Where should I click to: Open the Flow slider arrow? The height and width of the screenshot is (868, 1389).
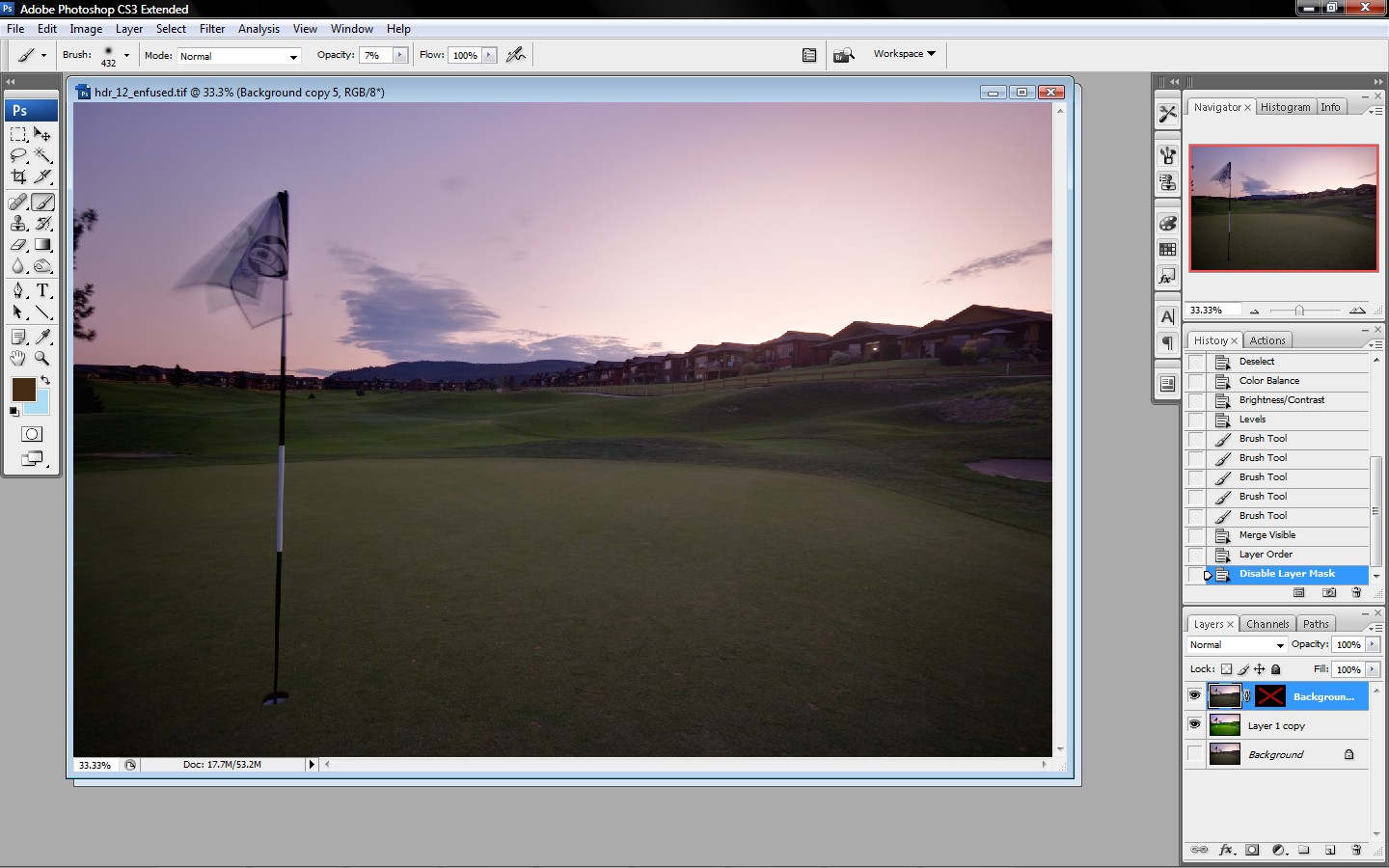click(489, 55)
